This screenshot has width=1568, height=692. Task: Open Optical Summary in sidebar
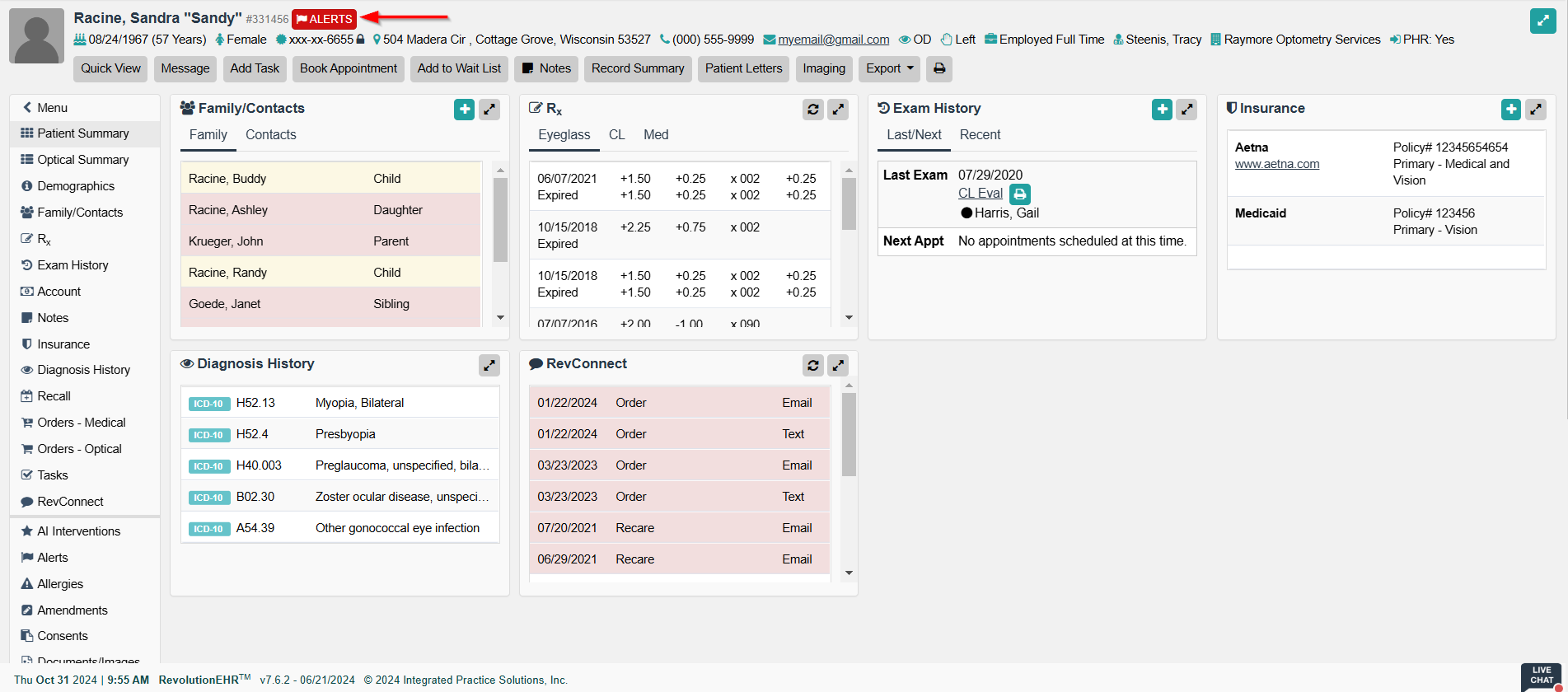click(82, 160)
